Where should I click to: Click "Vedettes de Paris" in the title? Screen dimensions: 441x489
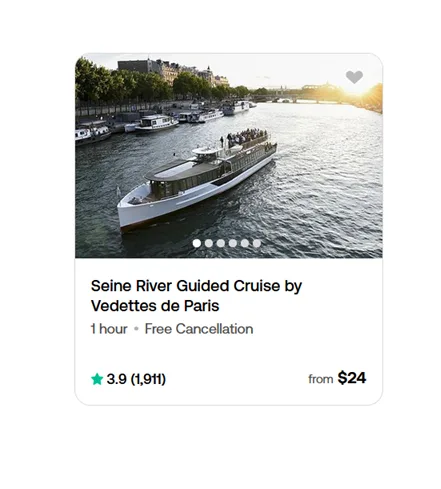pos(155,306)
